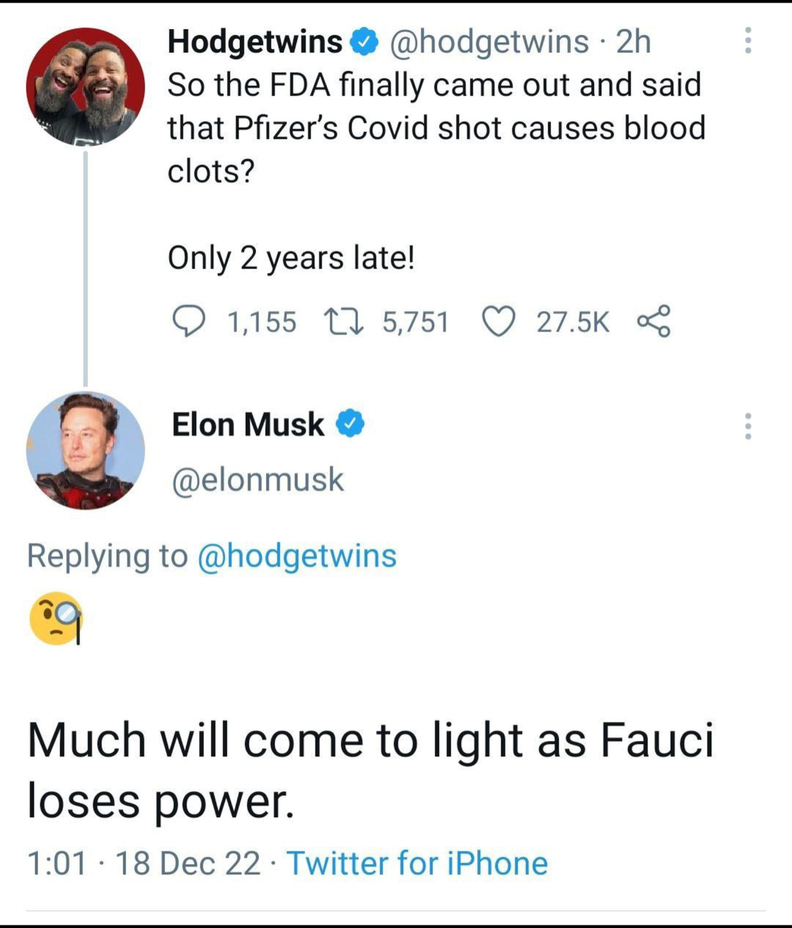Open the Hodgetwins tweet text about FDA
Viewport: 792px width, 928px height.
(x=436, y=127)
